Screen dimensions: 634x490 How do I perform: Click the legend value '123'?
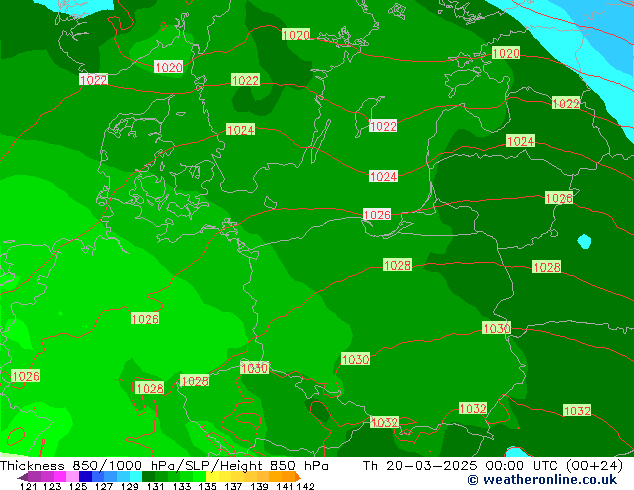[52, 486]
